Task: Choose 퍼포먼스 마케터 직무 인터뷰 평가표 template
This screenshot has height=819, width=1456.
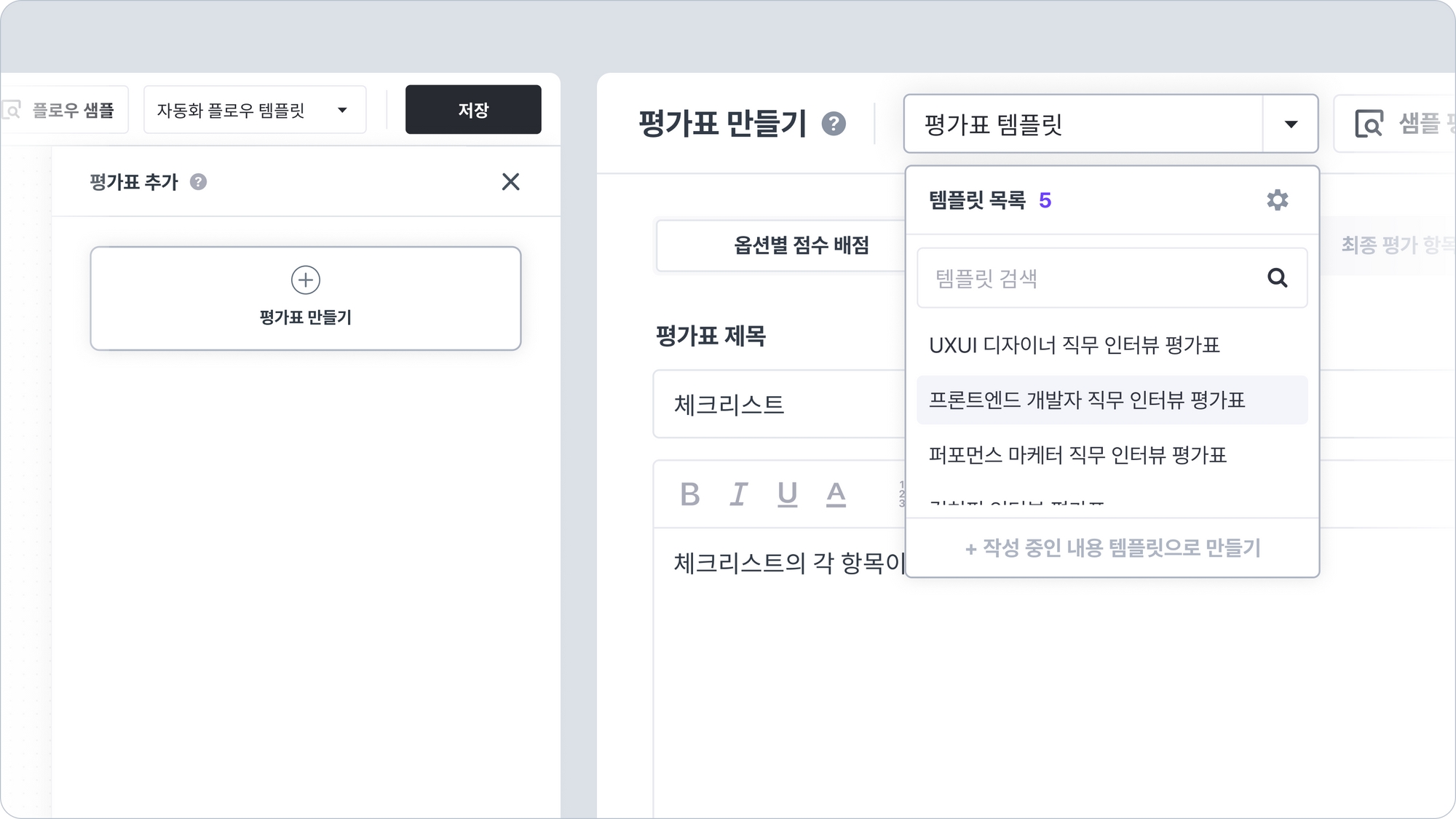Action: click(x=1077, y=455)
